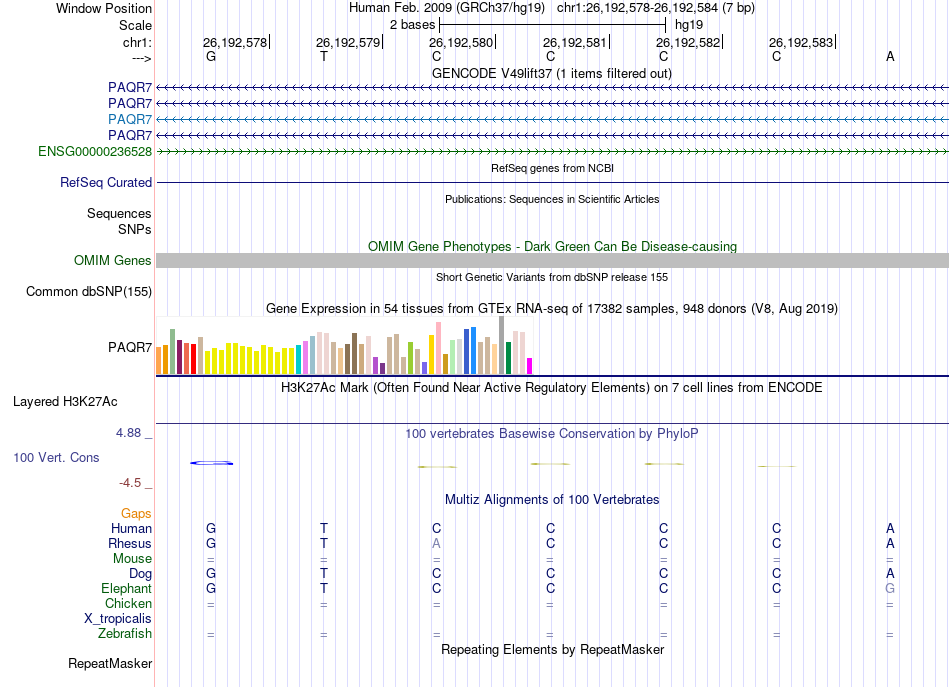Viewport: 950px width, 687px height.
Task: Open Publications: Sequences in Scientific Articles title
Action: [552, 199]
